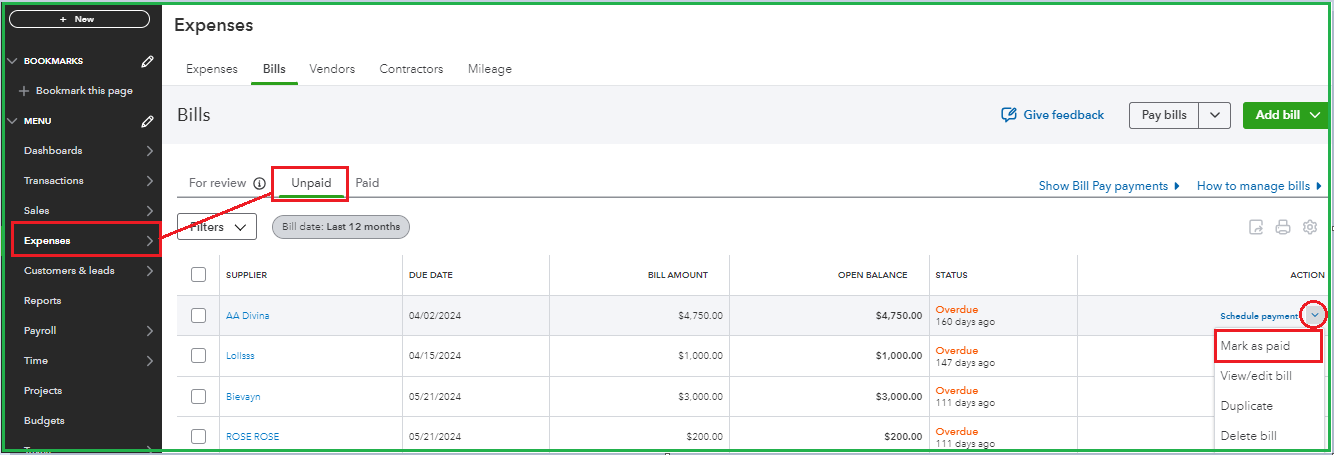Click pencil icon beside BOOKMARKS
The width and height of the screenshot is (1334, 455).
pyautogui.click(x=148, y=61)
